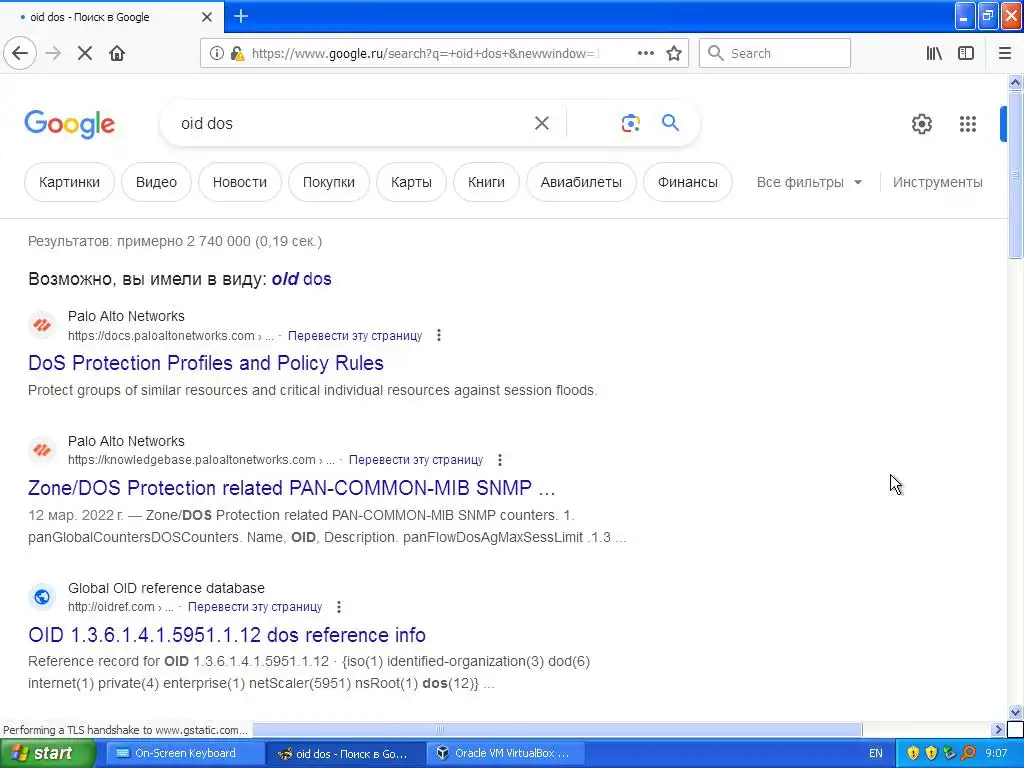Open the Windows start button
Image resolution: width=1024 pixels, height=768 pixels.
tap(47, 753)
